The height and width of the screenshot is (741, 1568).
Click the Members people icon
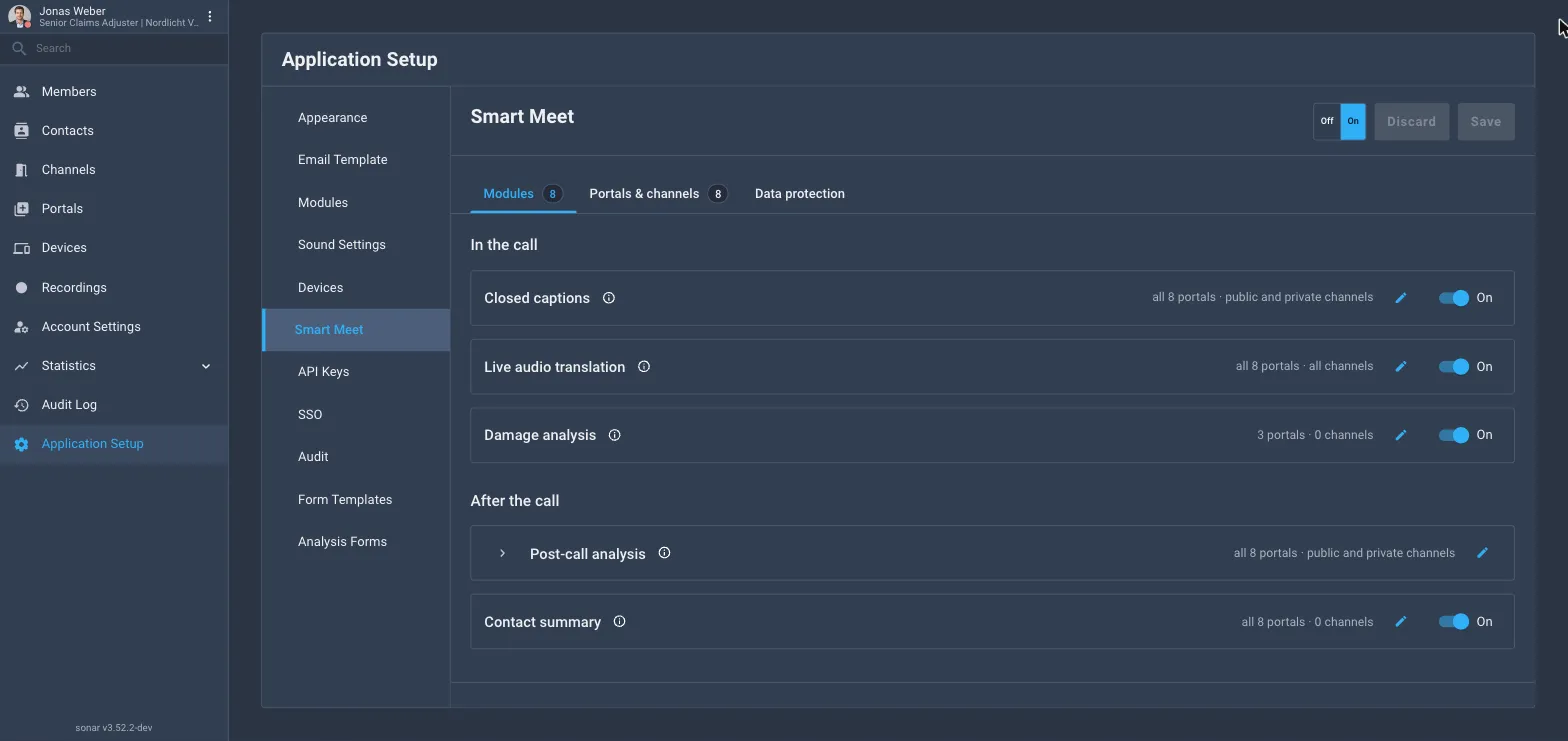click(x=21, y=92)
